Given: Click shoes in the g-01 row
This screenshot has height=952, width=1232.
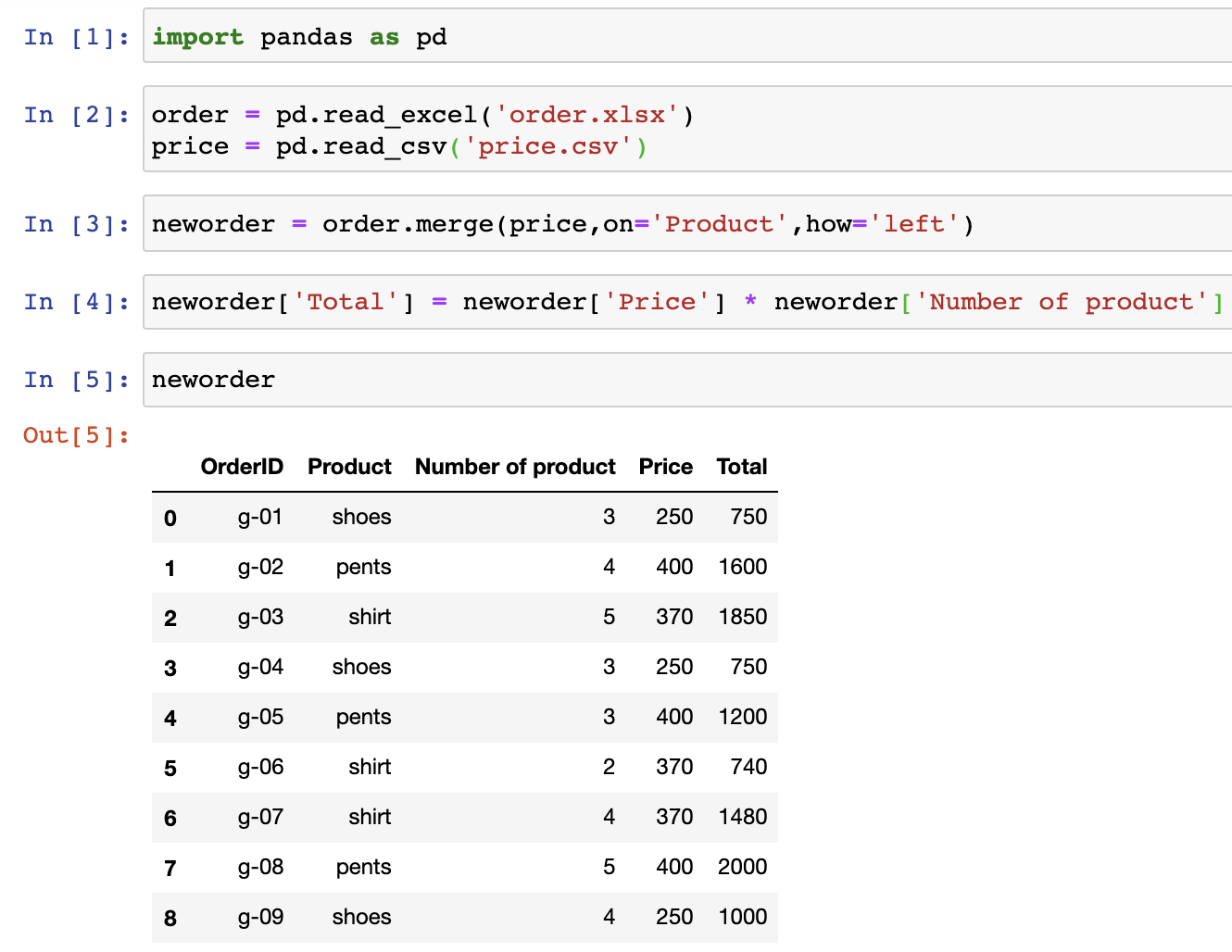Looking at the screenshot, I should (361, 517).
